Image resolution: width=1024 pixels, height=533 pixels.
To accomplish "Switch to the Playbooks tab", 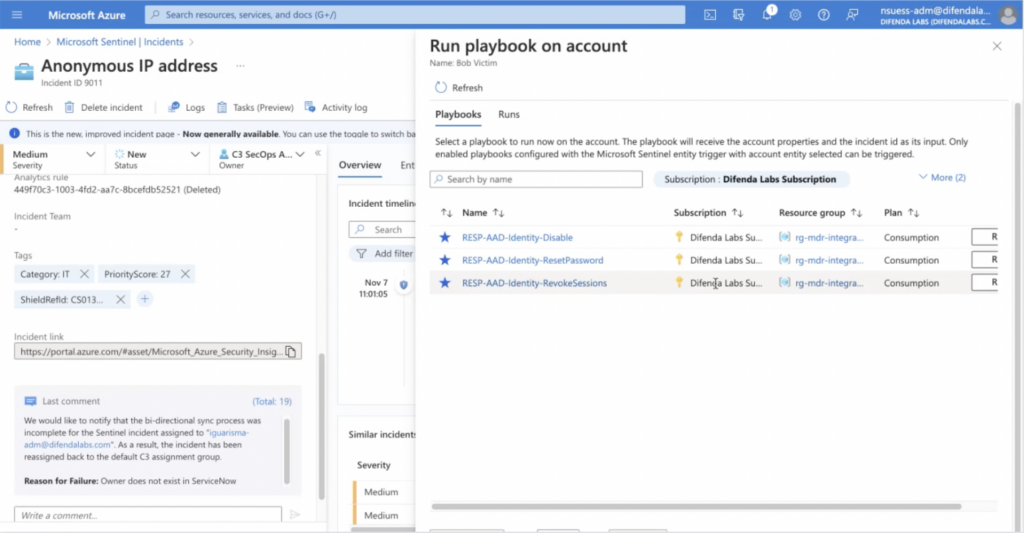I will pos(458,114).
